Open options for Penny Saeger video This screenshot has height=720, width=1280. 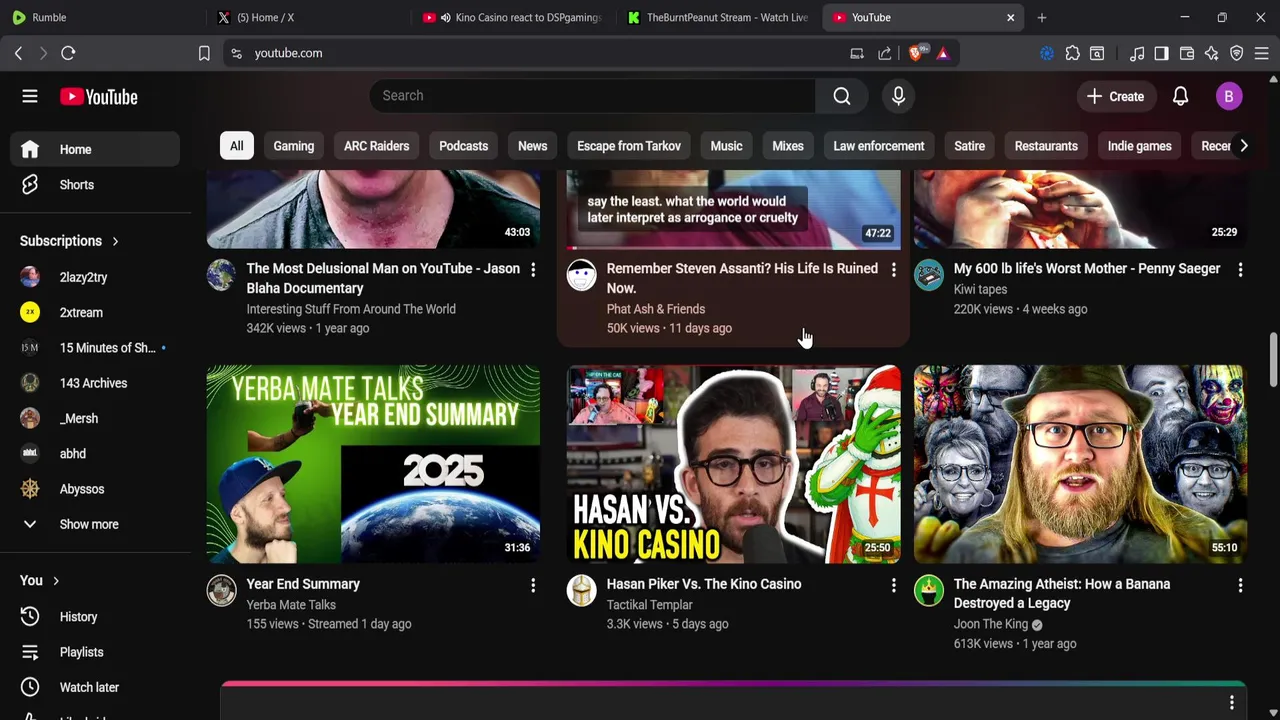1240,270
